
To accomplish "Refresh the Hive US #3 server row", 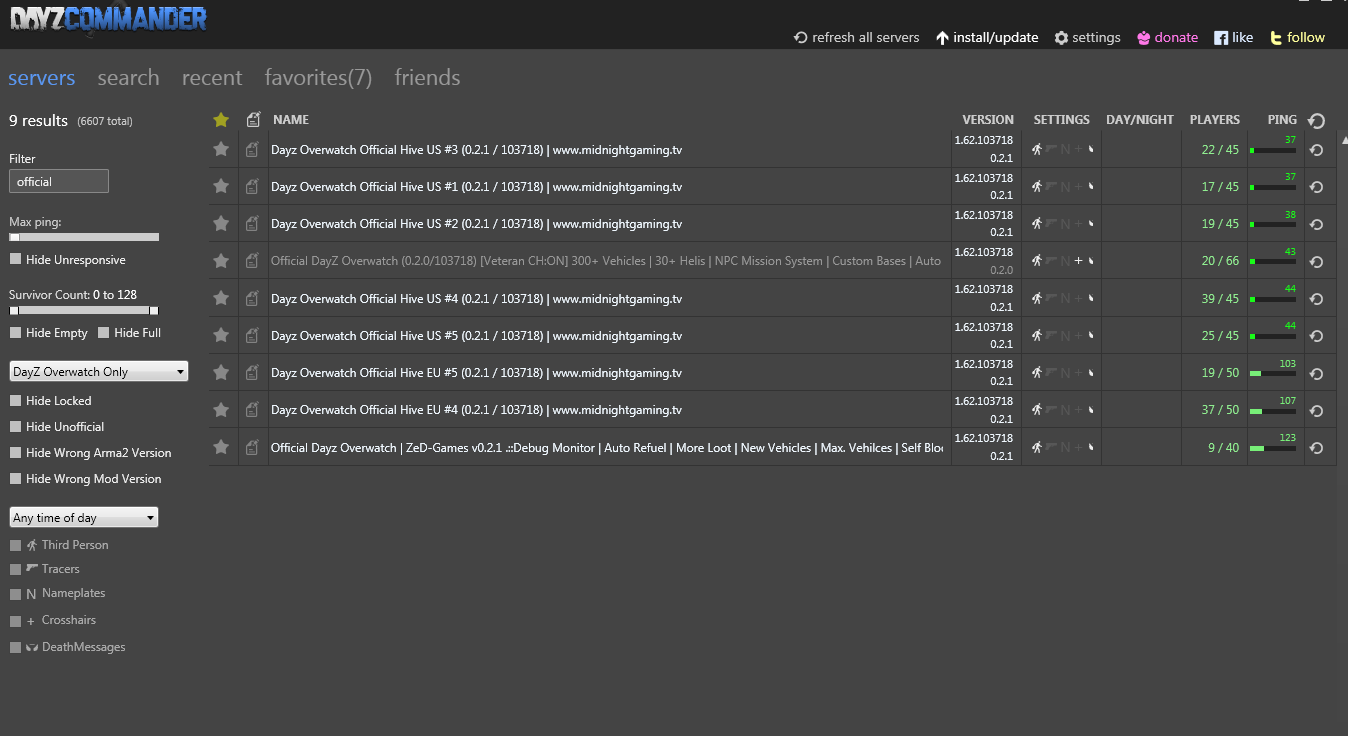I will point(1317,150).
